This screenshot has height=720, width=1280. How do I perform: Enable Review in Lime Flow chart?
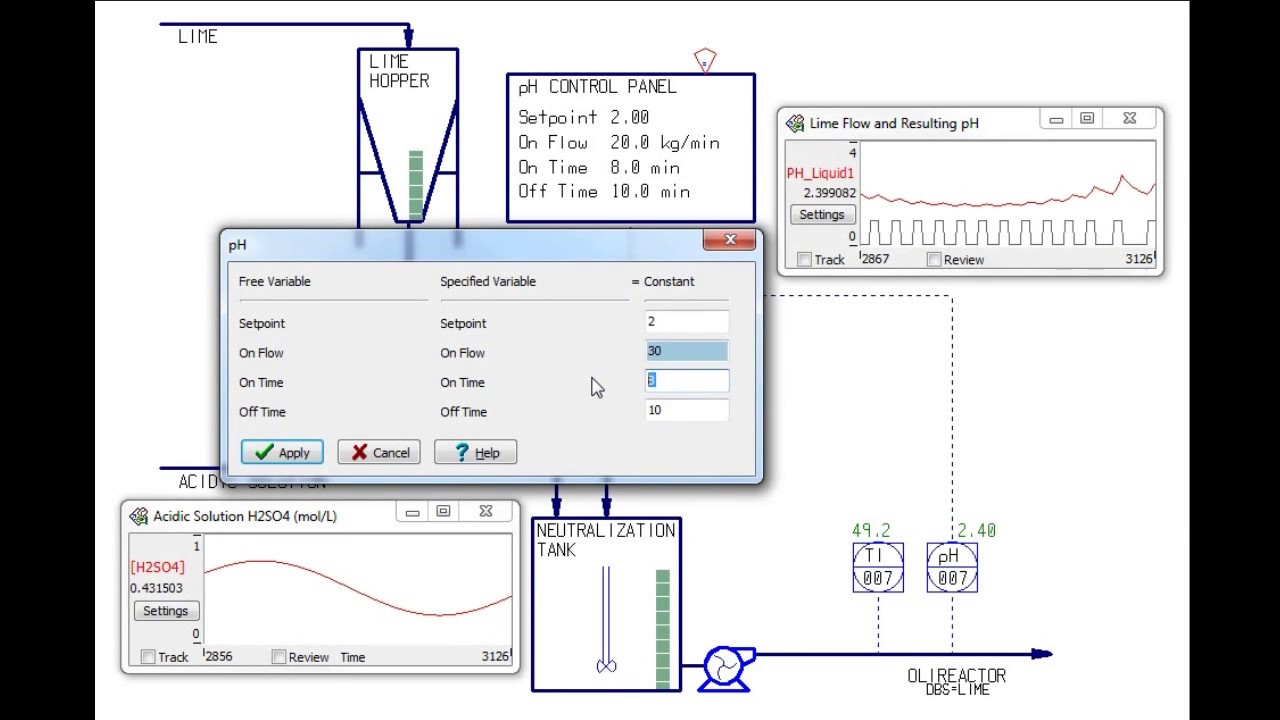934,260
